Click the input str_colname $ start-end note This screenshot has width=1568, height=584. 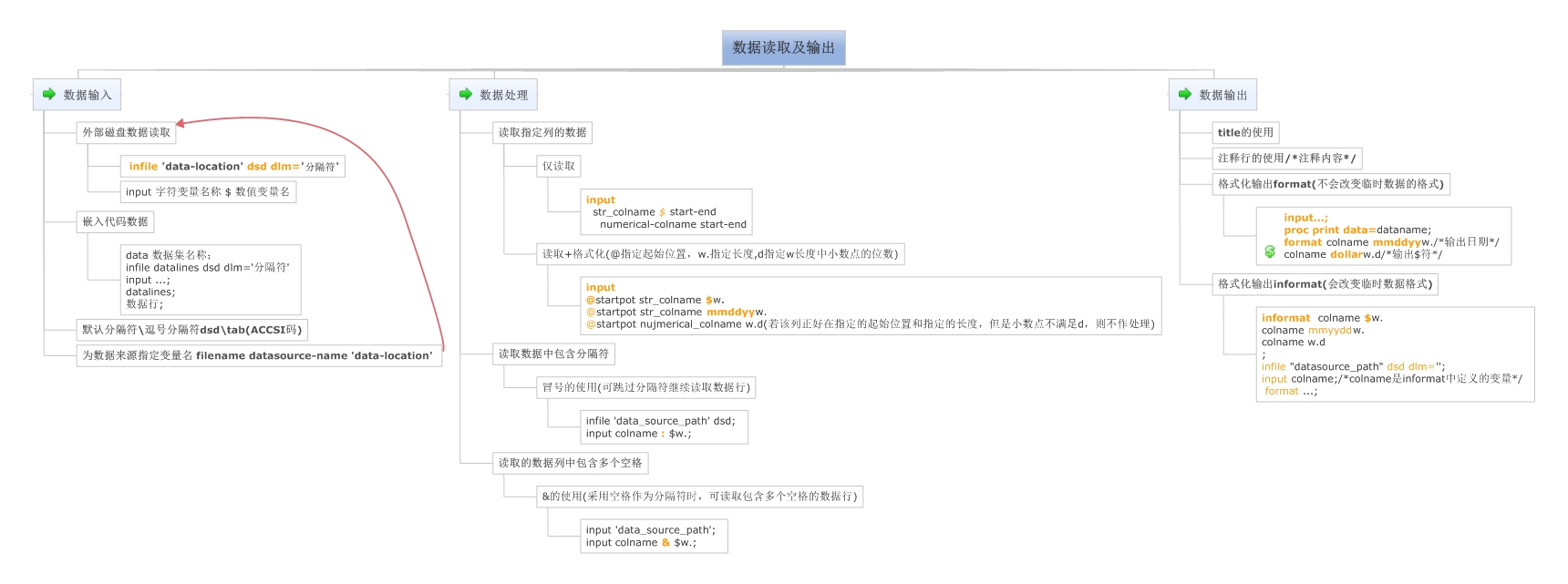[x=666, y=212]
